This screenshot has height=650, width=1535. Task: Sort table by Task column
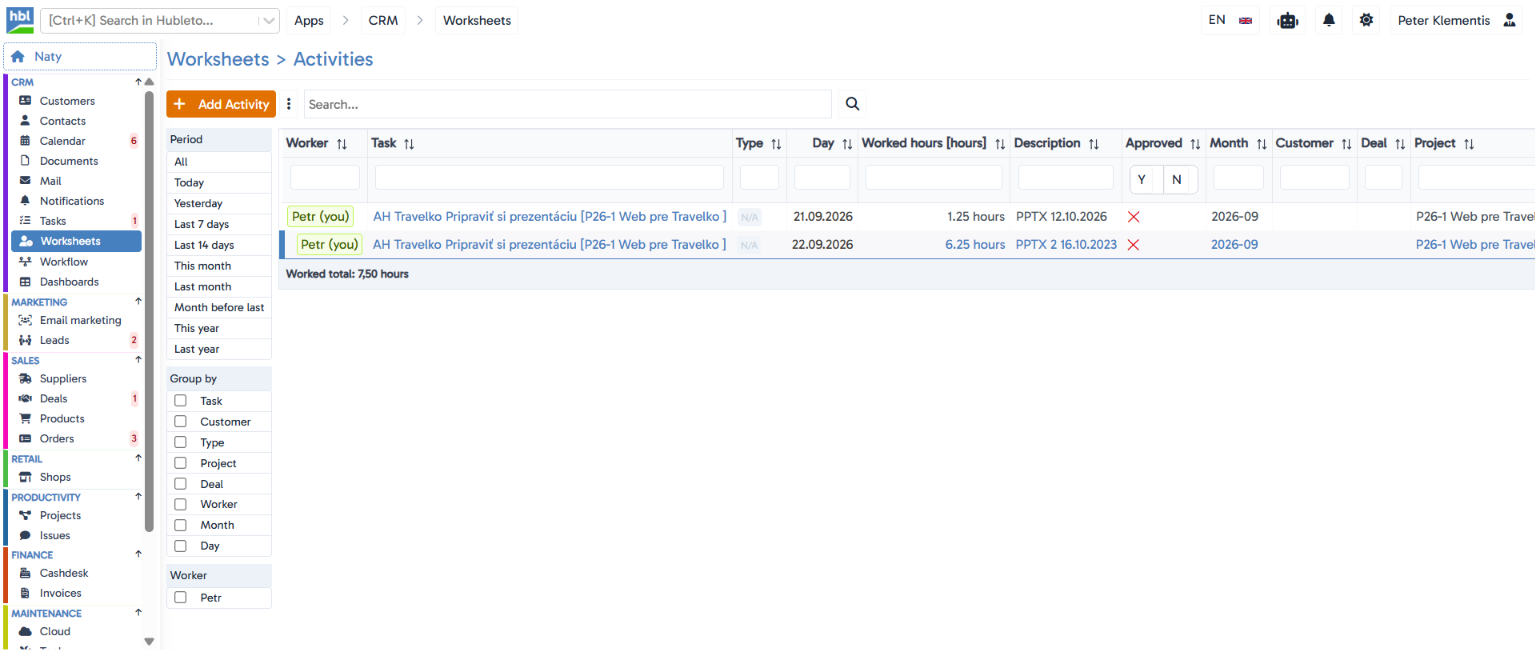[x=409, y=144]
